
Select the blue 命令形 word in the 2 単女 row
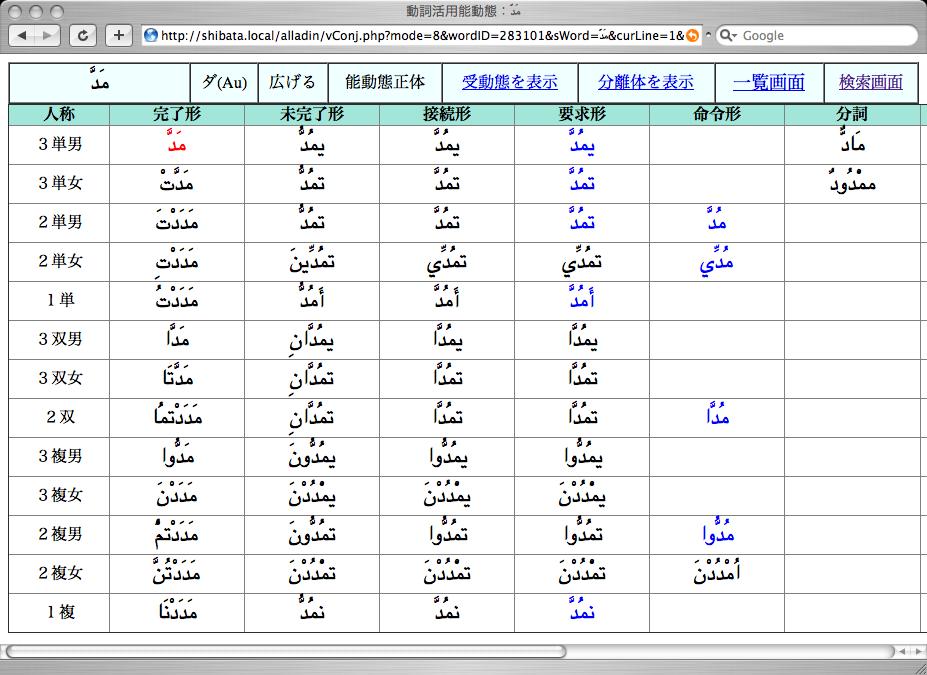tap(716, 261)
